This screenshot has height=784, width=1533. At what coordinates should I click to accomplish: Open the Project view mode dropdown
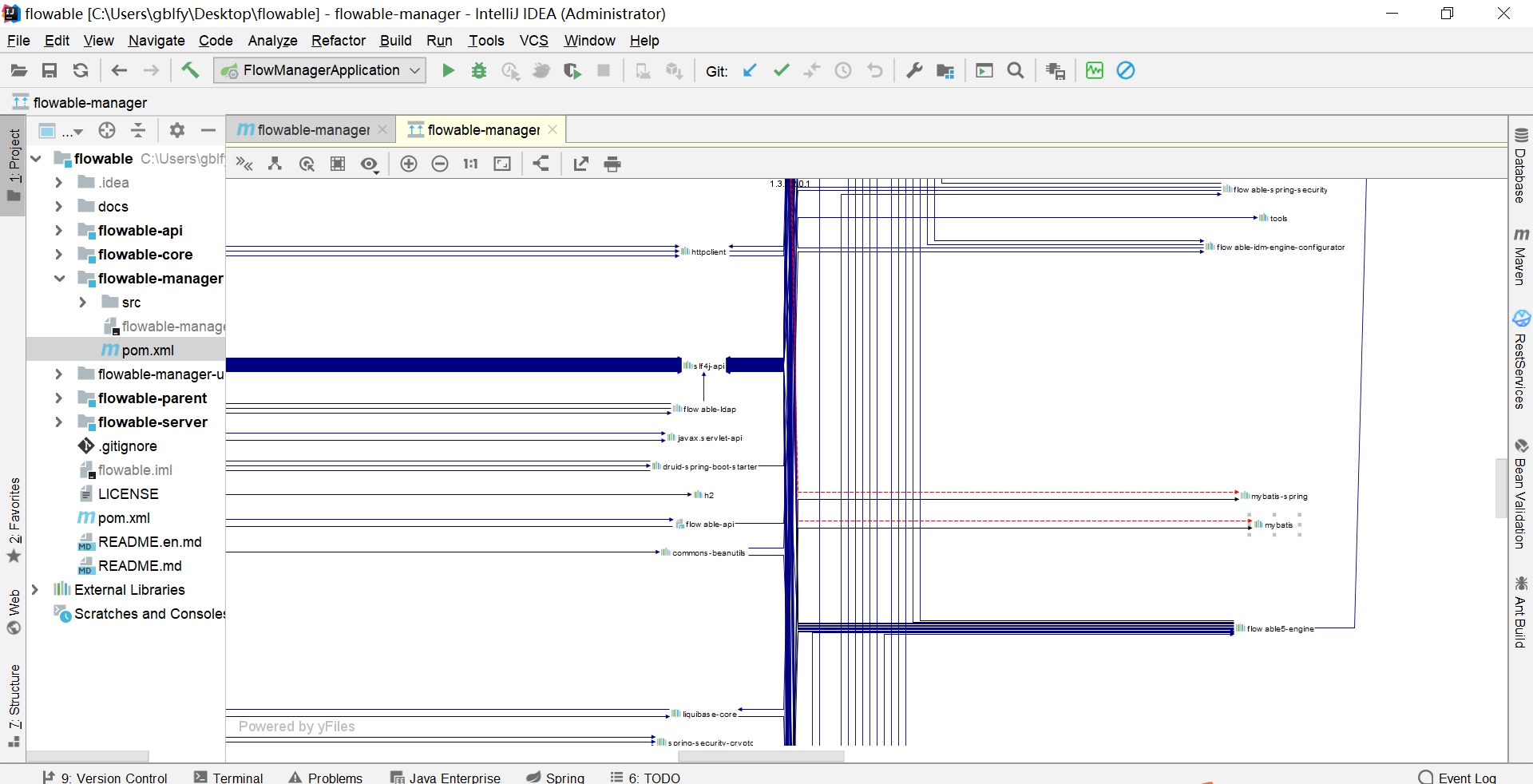click(x=61, y=131)
